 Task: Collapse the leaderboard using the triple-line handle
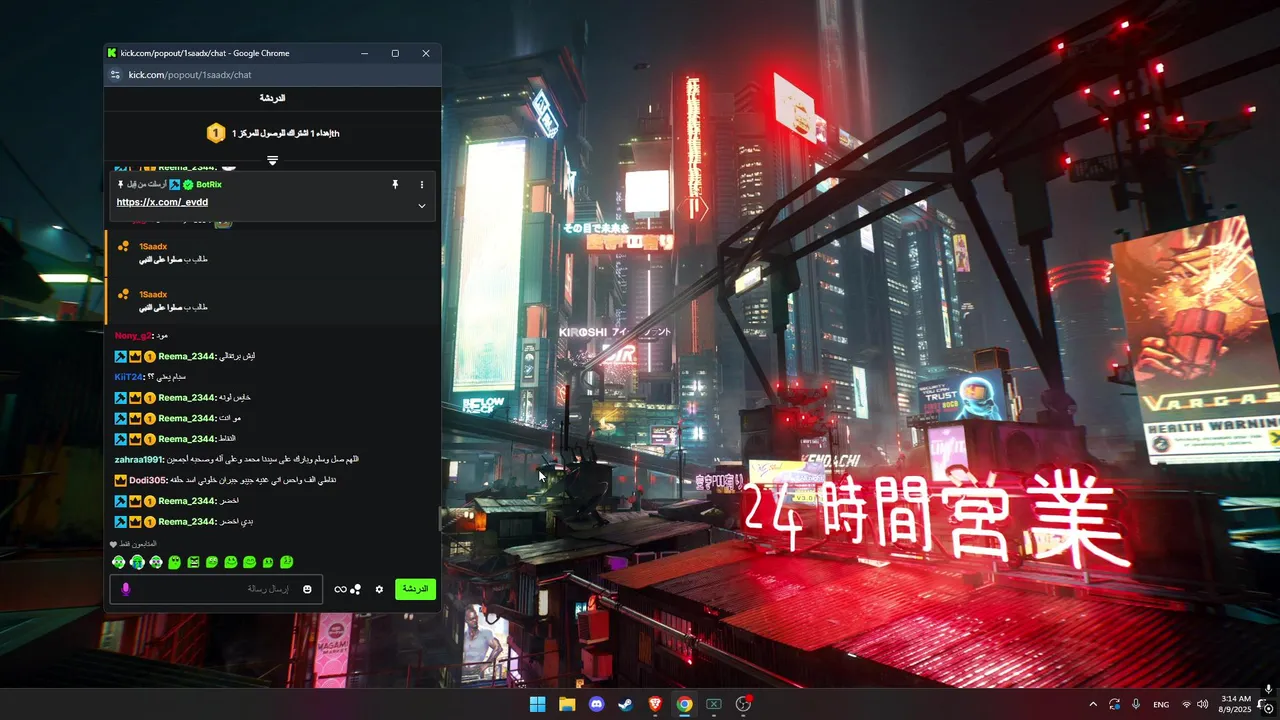click(272, 160)
